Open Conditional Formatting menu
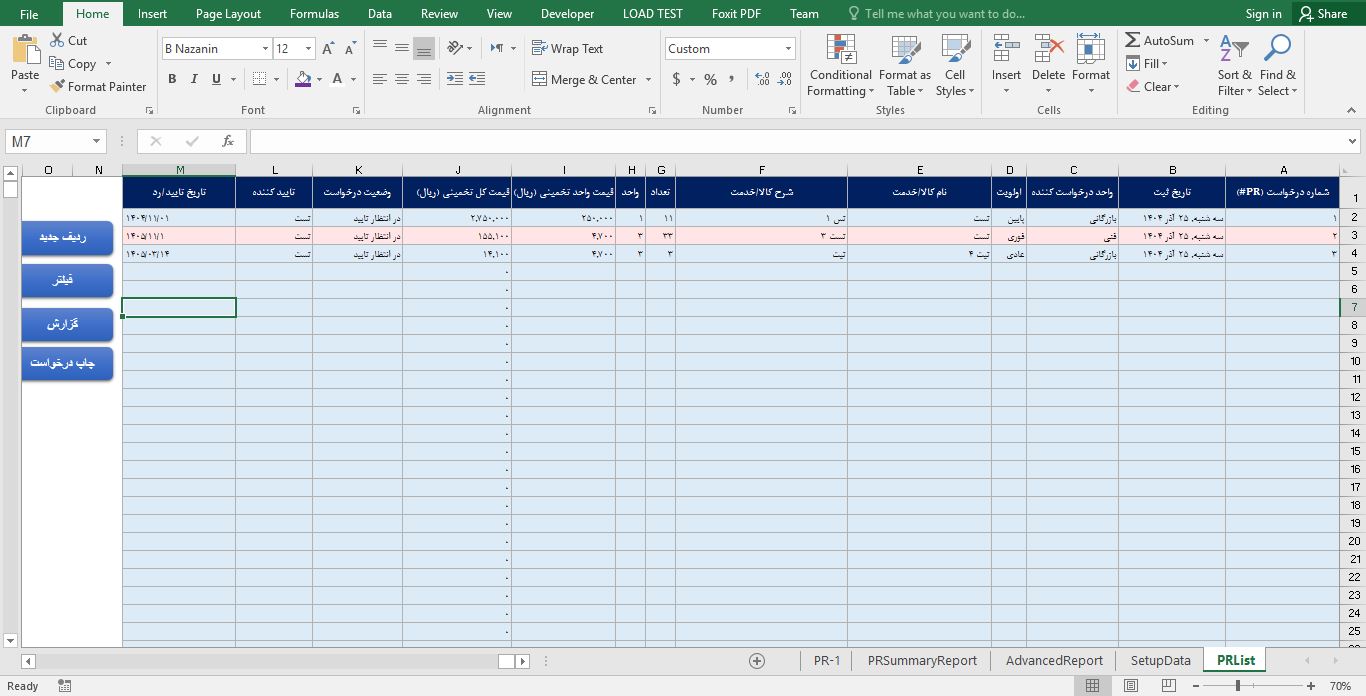 pos(840,66)
